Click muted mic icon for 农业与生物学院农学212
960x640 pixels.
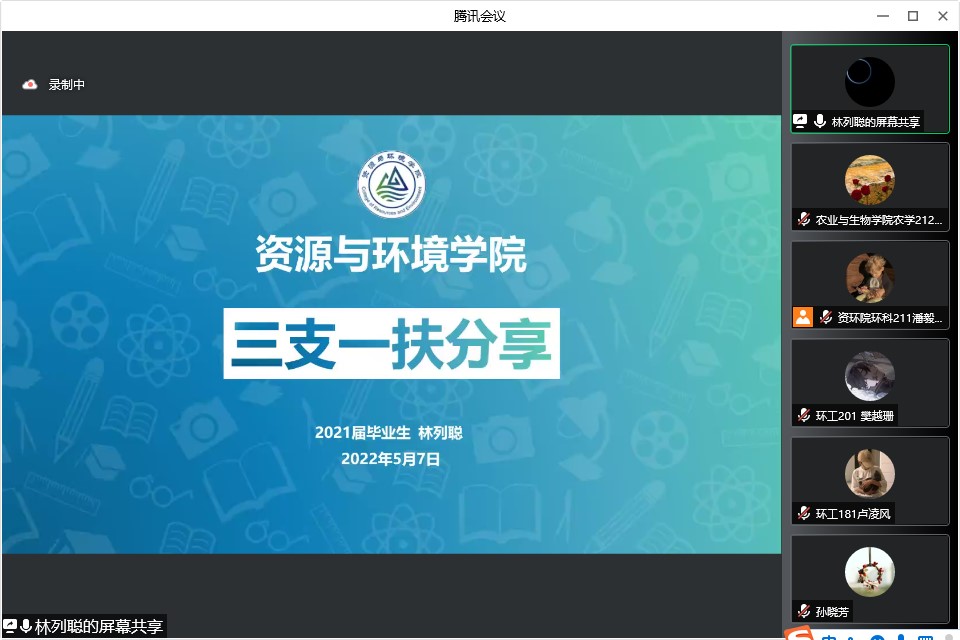click(804, 219)
